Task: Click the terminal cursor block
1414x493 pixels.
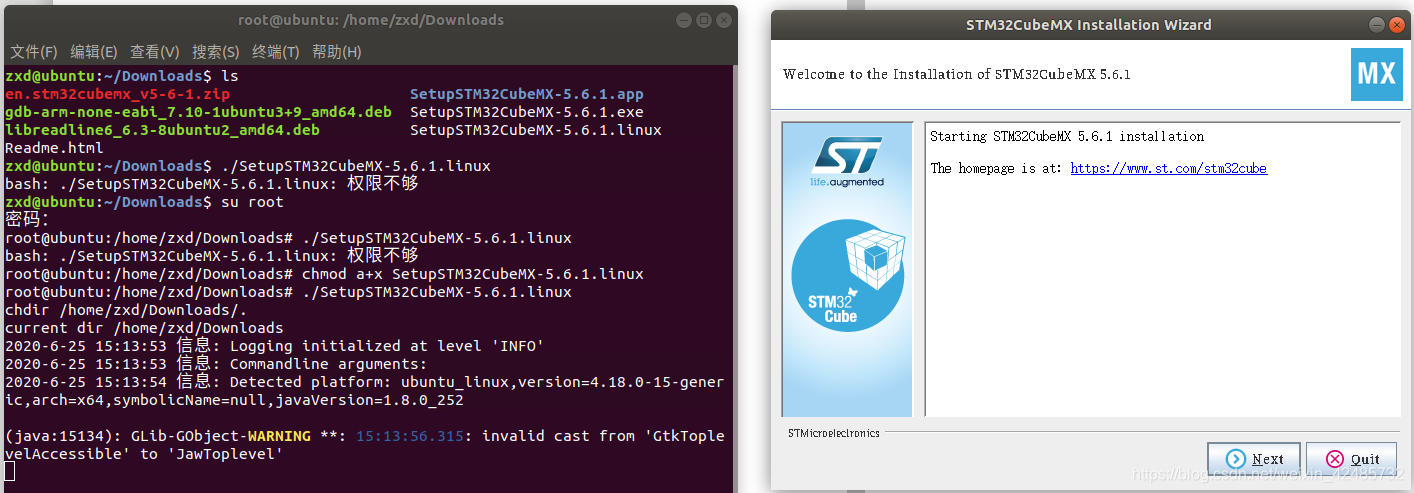Action: click(9, 472)
